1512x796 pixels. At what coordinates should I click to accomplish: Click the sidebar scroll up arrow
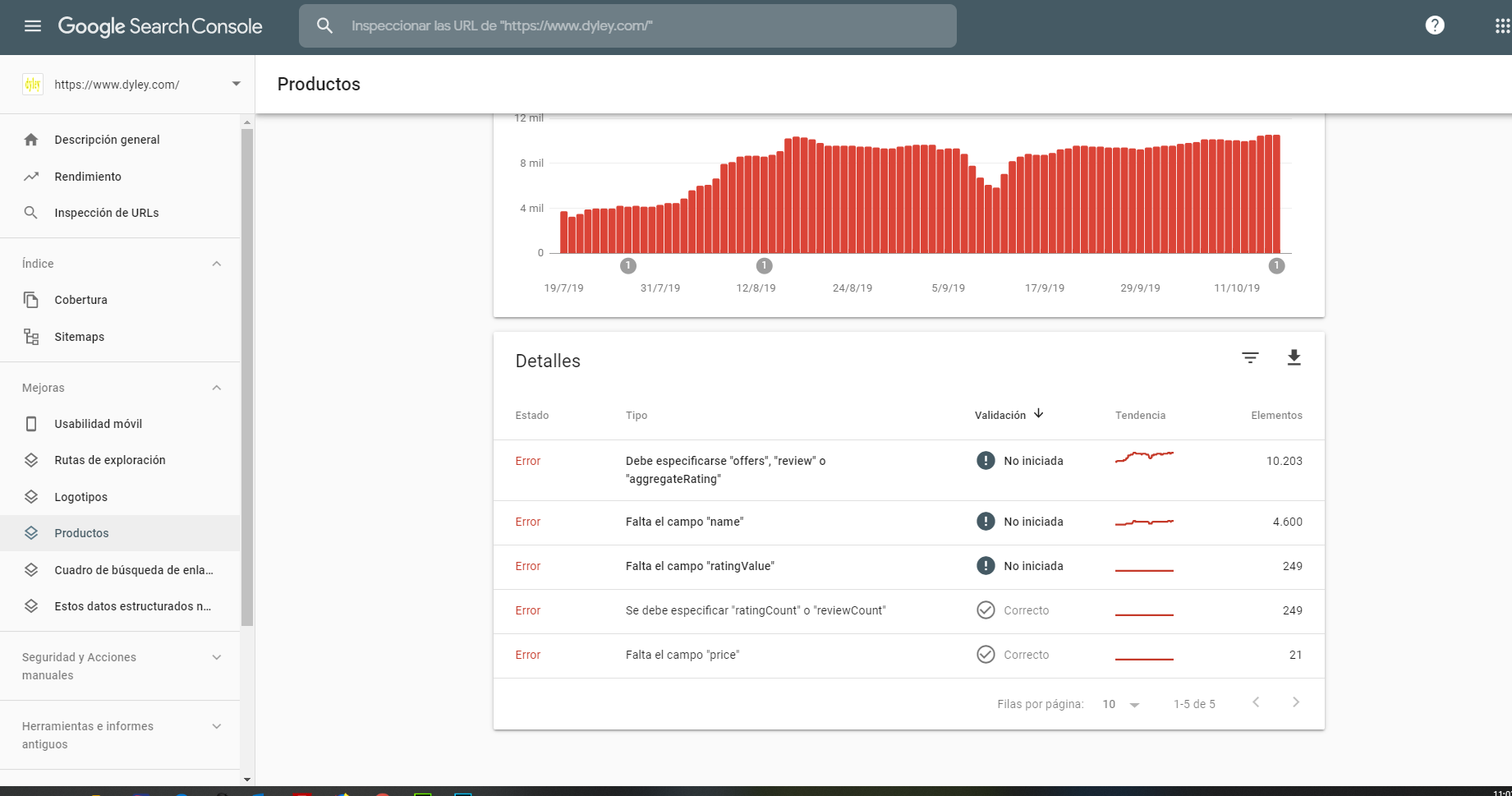click(x=247, y=122)
